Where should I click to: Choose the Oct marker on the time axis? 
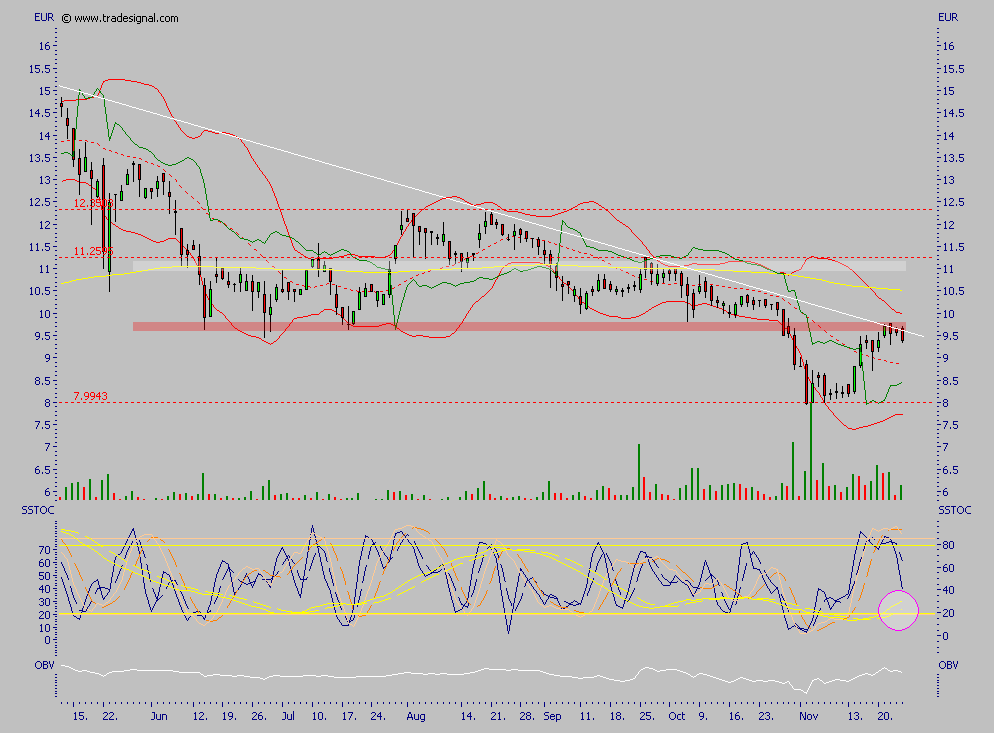pyautogui.click(x=677, y=717)
